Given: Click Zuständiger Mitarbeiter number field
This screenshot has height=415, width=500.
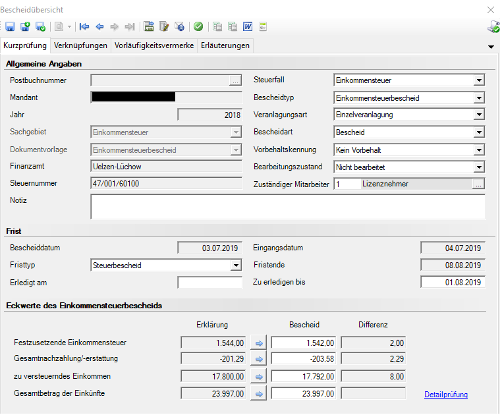Looking at the screenshot, I should 347,184.
